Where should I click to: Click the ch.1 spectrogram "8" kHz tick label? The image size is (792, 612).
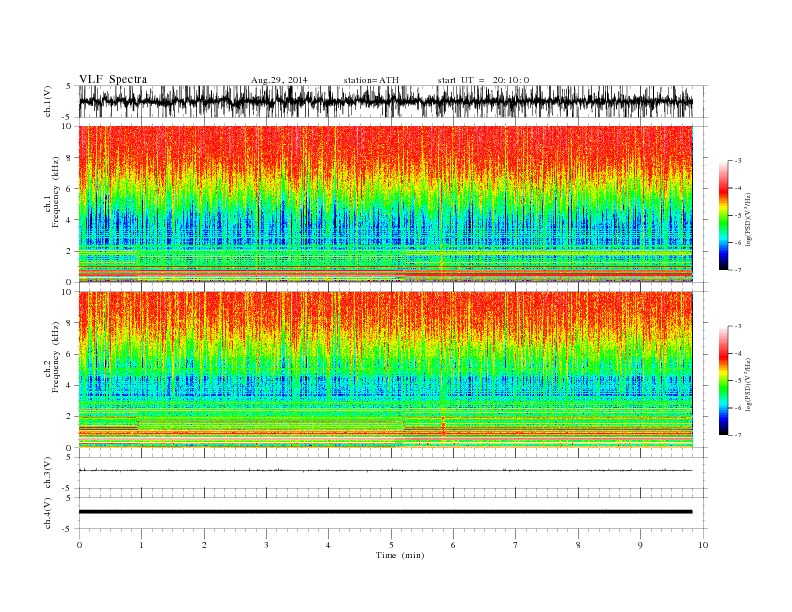click(x=70, y=158)
